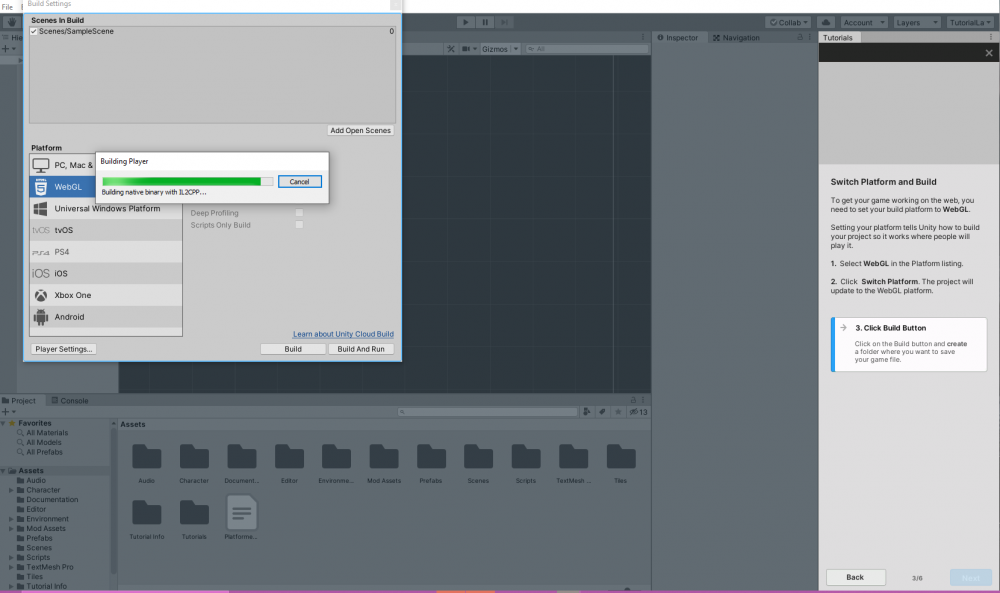Viewport: 1000px width, 593px height.
Task: Open the Audio folder thumbnail in Assets
Action: click(147, 457)
